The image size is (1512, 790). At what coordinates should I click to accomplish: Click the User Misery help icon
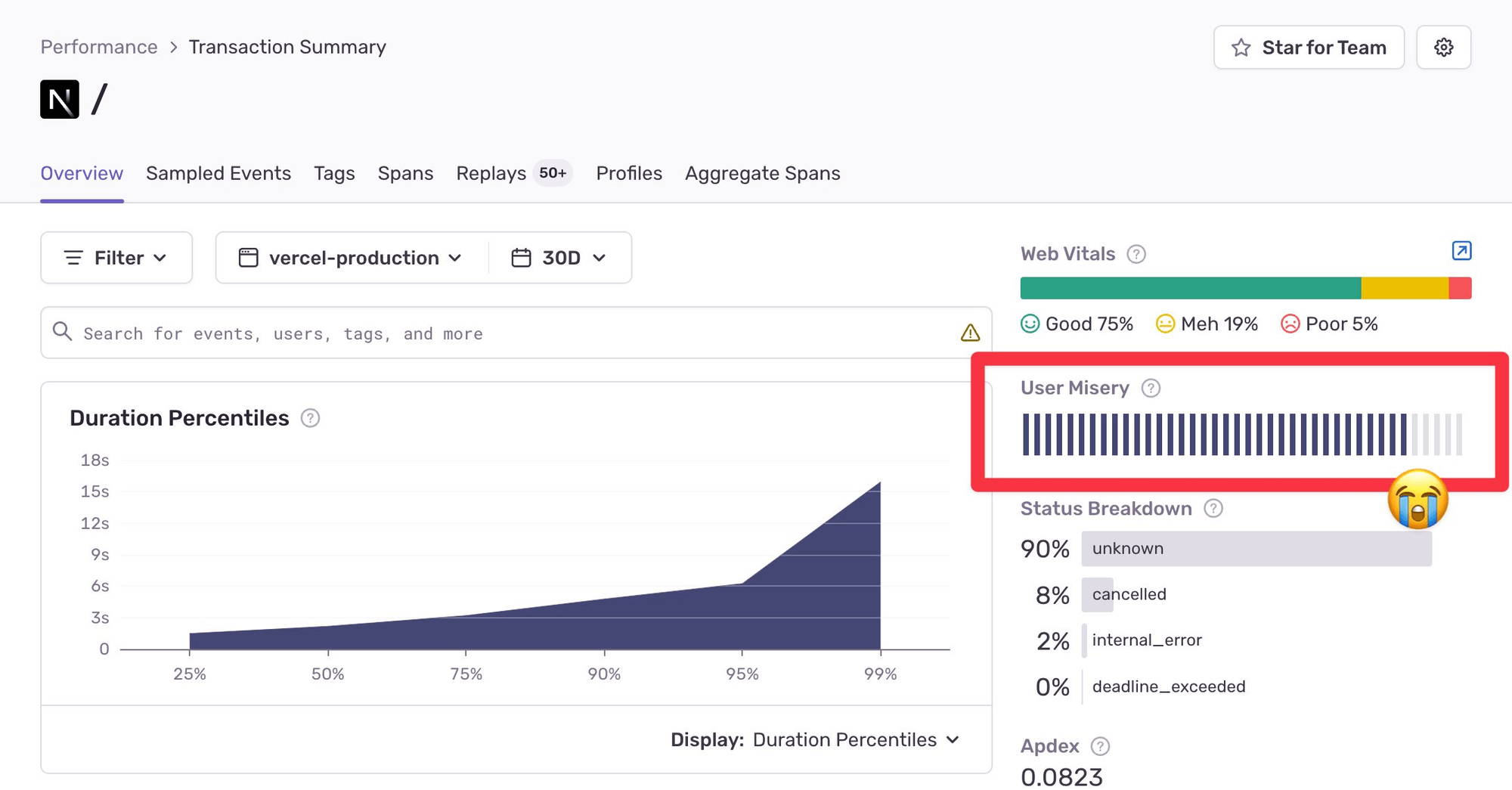point(1150,389)
